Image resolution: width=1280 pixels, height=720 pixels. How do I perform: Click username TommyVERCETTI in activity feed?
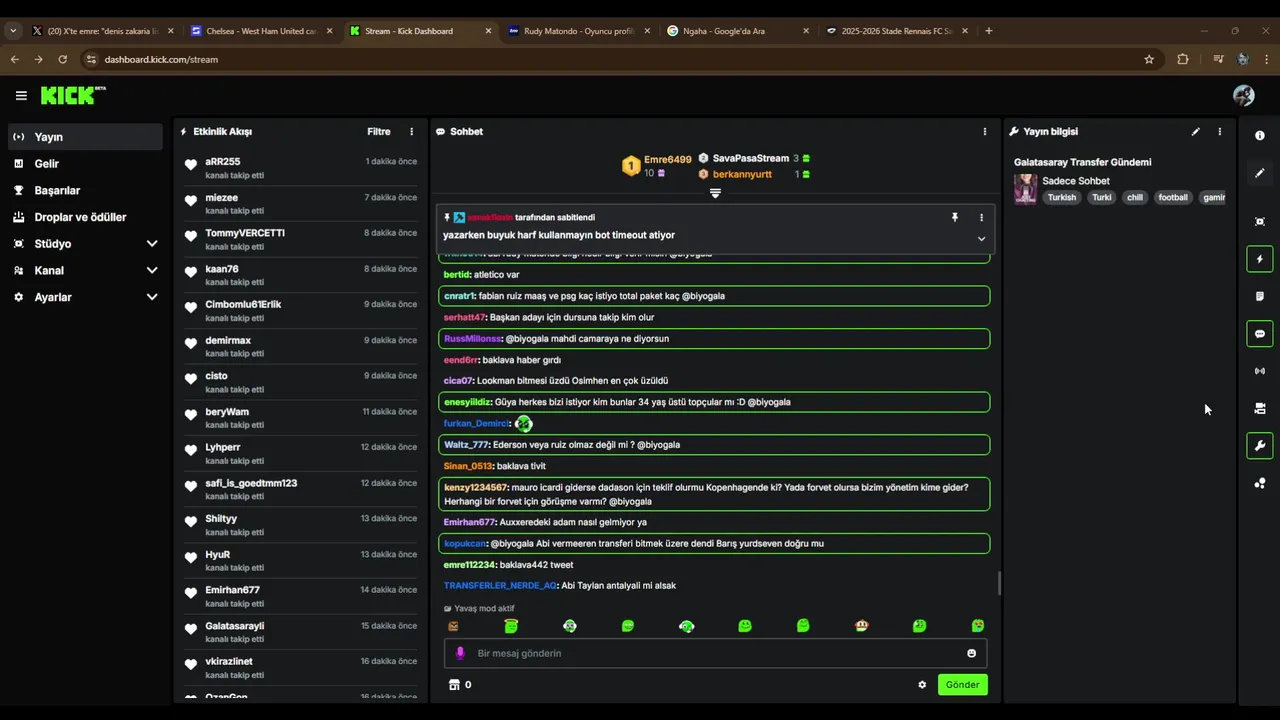[245, 233]
